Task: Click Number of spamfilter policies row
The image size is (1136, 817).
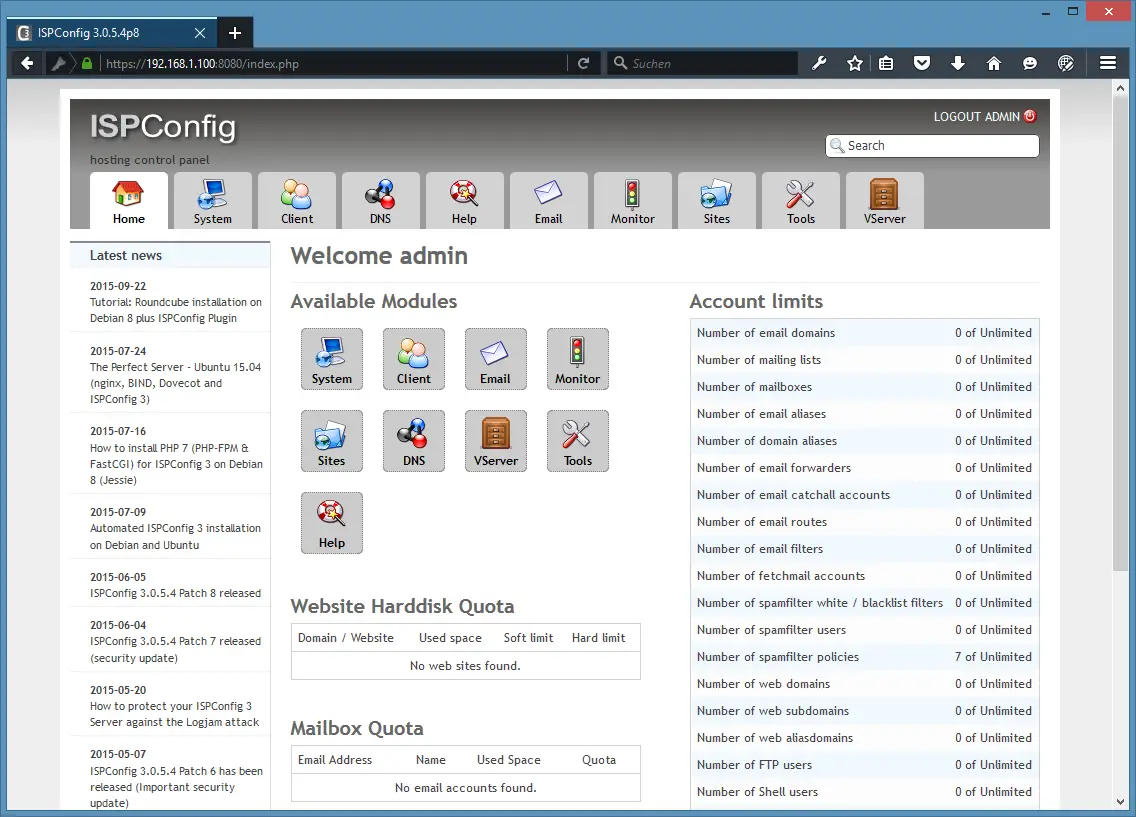Action: (864, 657)
